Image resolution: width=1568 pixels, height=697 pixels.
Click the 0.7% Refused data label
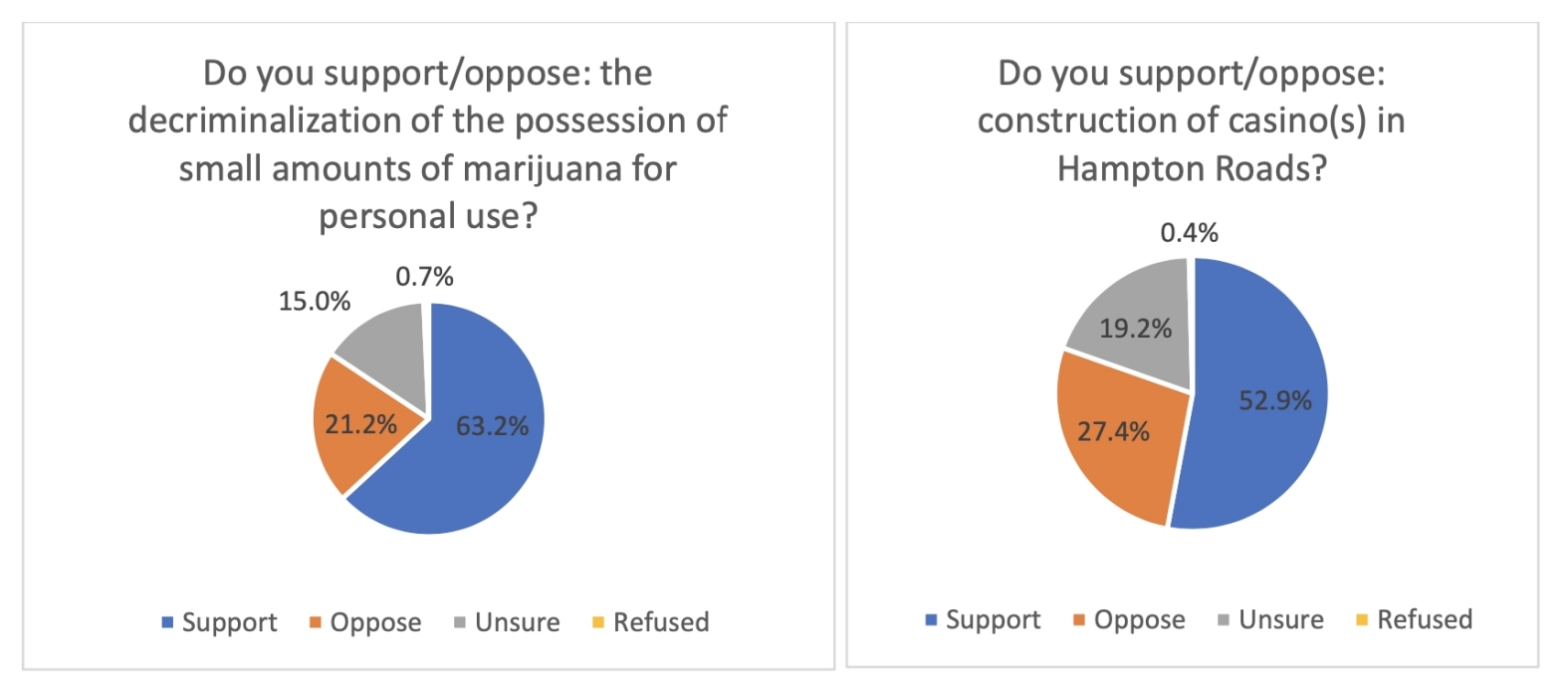click(424, 276)
